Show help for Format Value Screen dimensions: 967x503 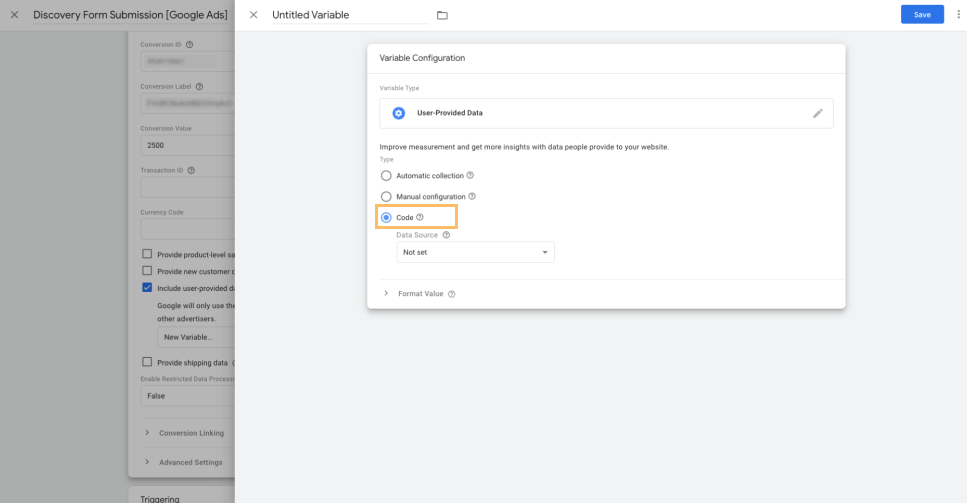point(451,294)
